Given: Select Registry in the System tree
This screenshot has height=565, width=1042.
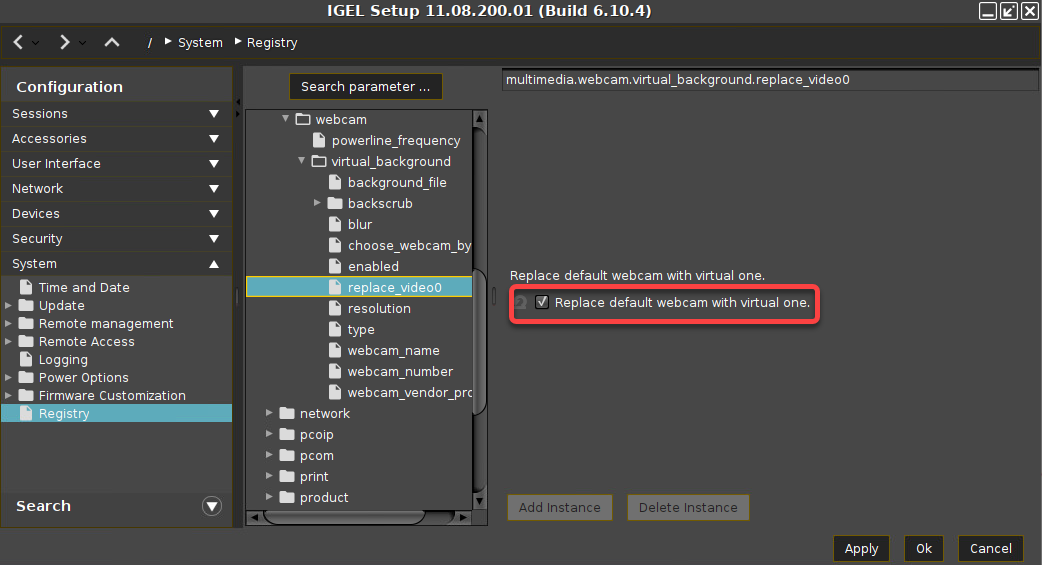Looking at the screenshot, I should 64,413.
